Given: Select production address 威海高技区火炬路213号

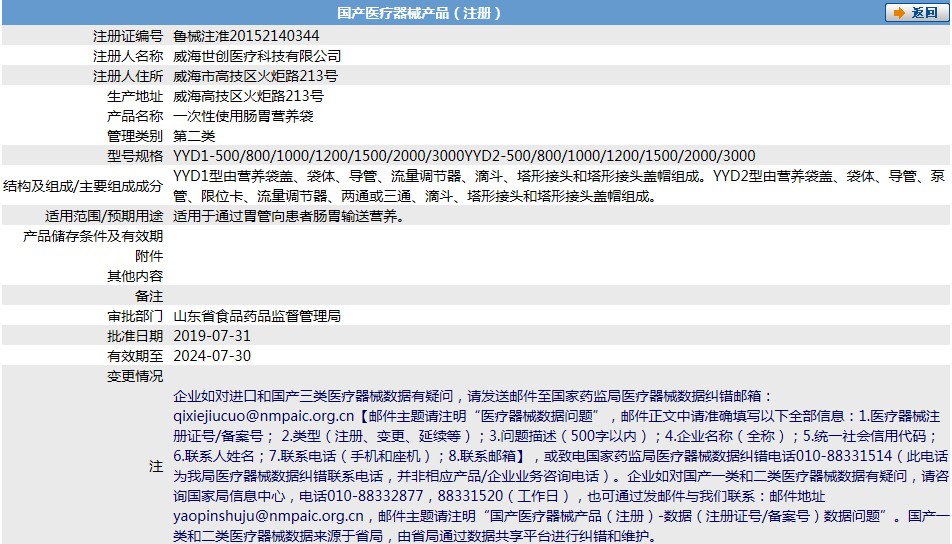Looking at the screenshot, I should [x=248, y=96].
